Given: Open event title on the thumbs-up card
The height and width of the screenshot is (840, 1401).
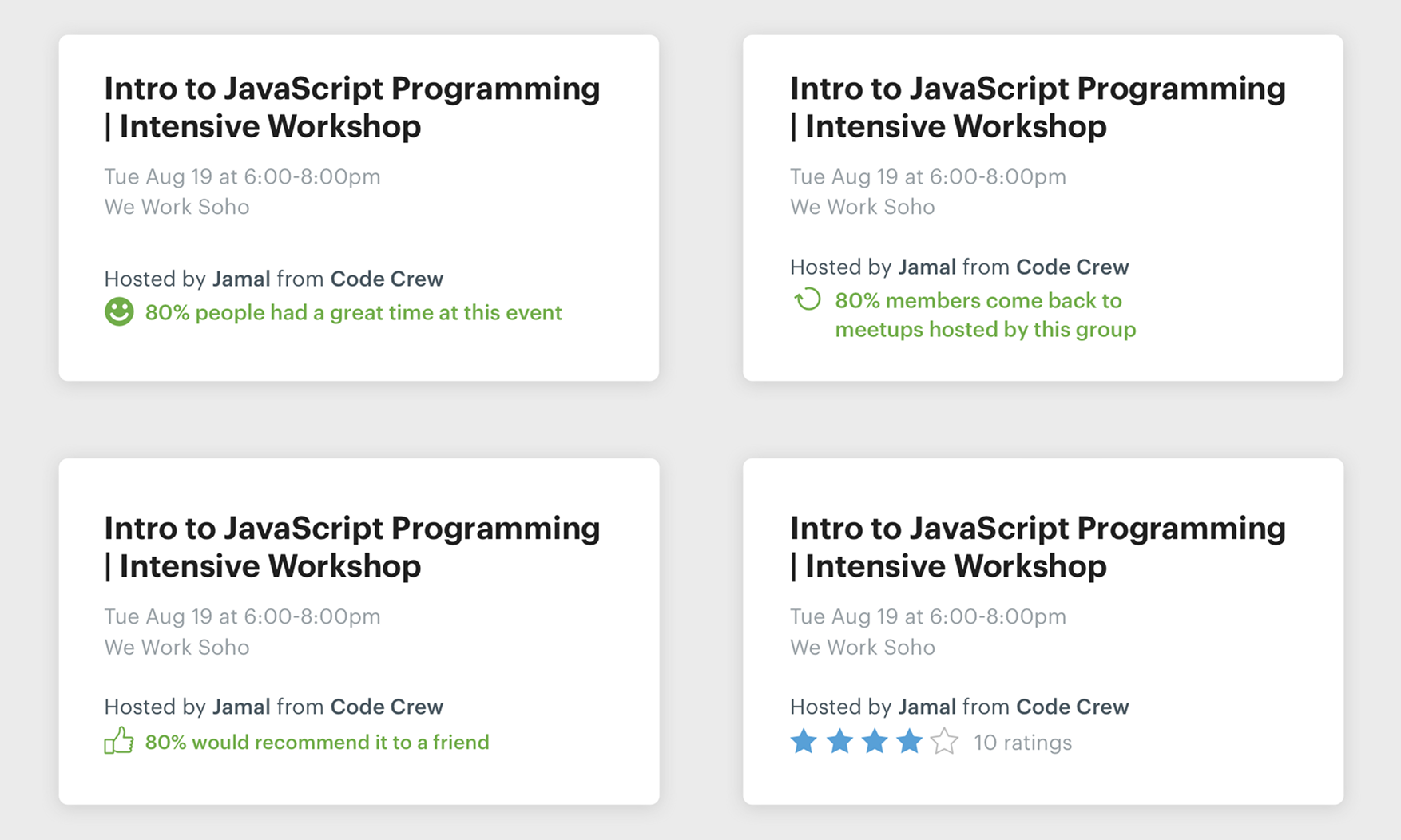Looking at the screenshot, I should click(351, 547).
